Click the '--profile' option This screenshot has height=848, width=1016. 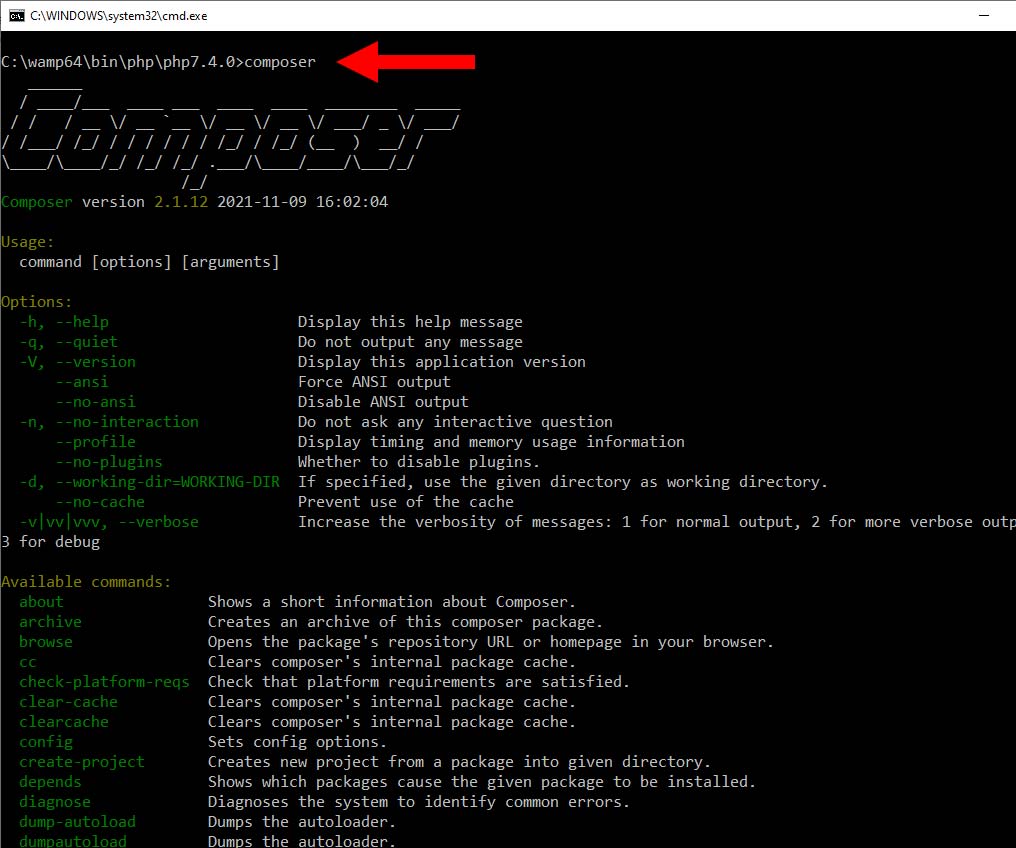pos(95,442)
